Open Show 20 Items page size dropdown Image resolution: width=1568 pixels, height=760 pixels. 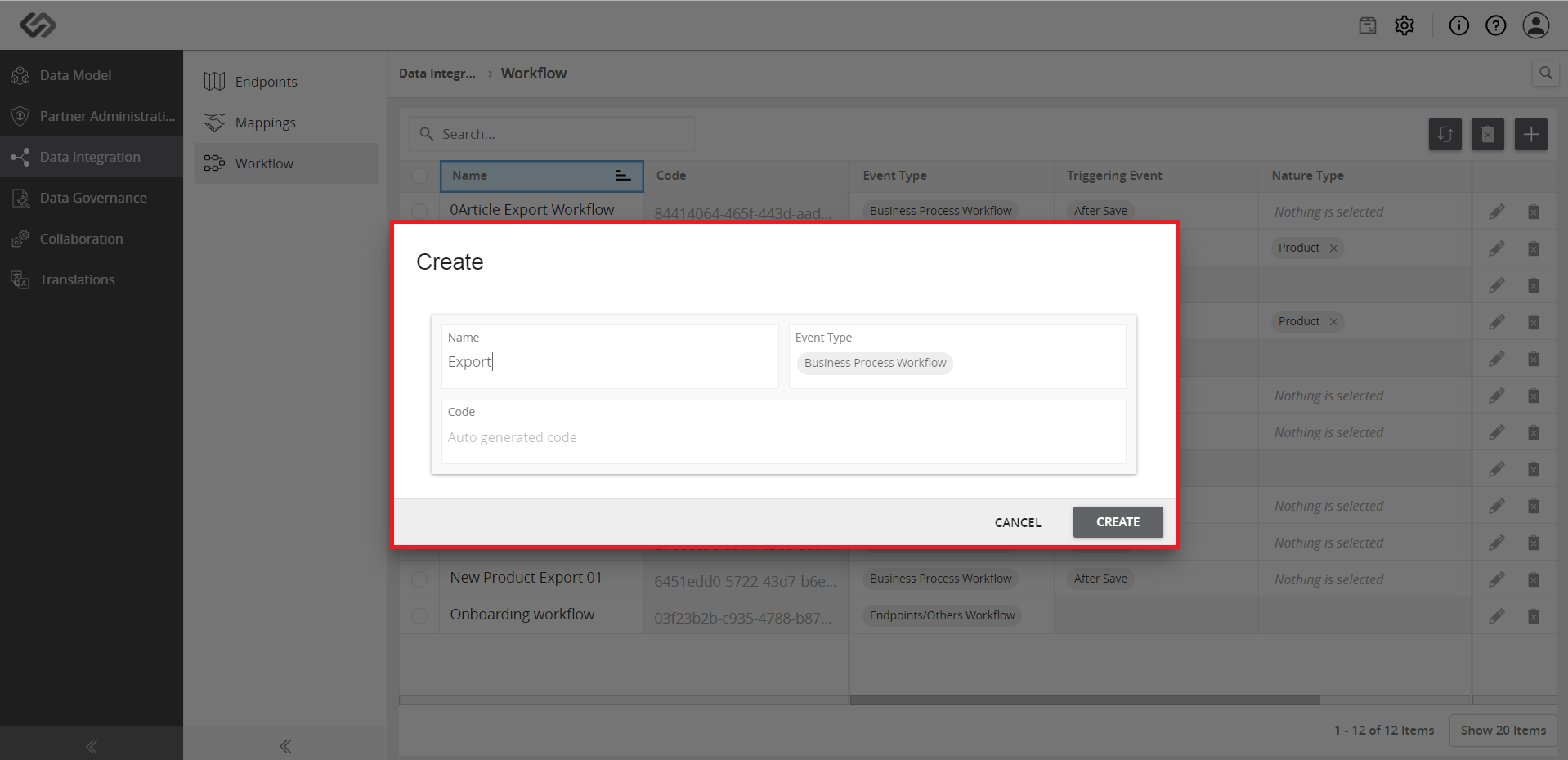[1503, 731]
